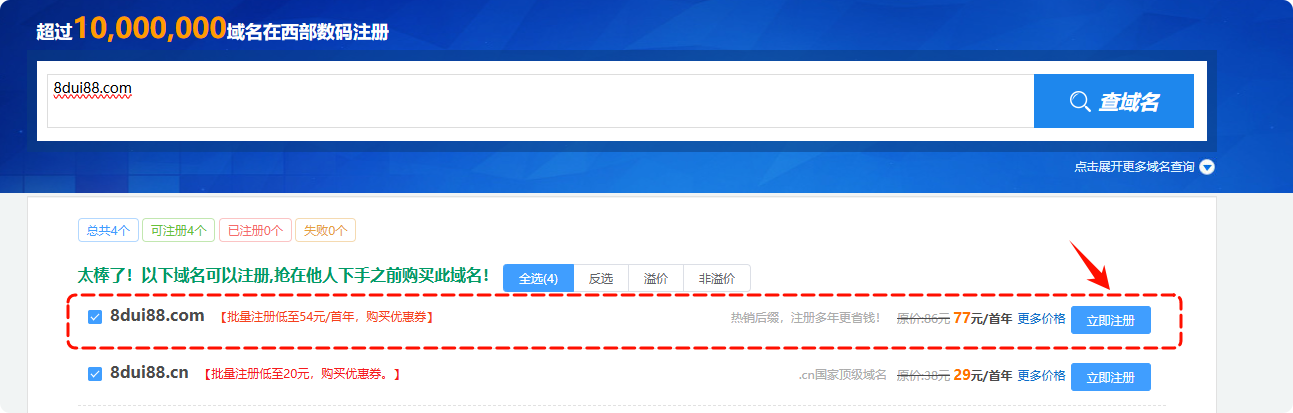
Task: Click 立即注册 for 8dui88.com
Action: [1110, 320]
